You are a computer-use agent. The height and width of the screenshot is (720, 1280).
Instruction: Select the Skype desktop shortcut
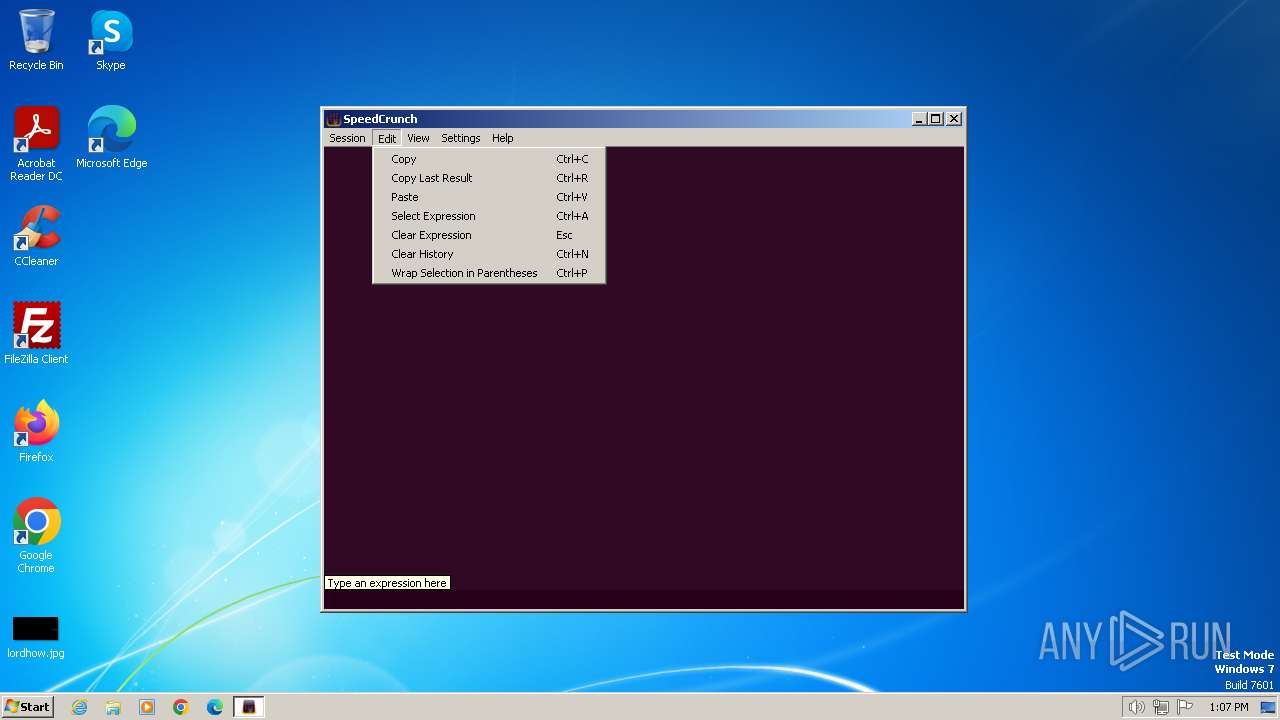pos(111,40)
